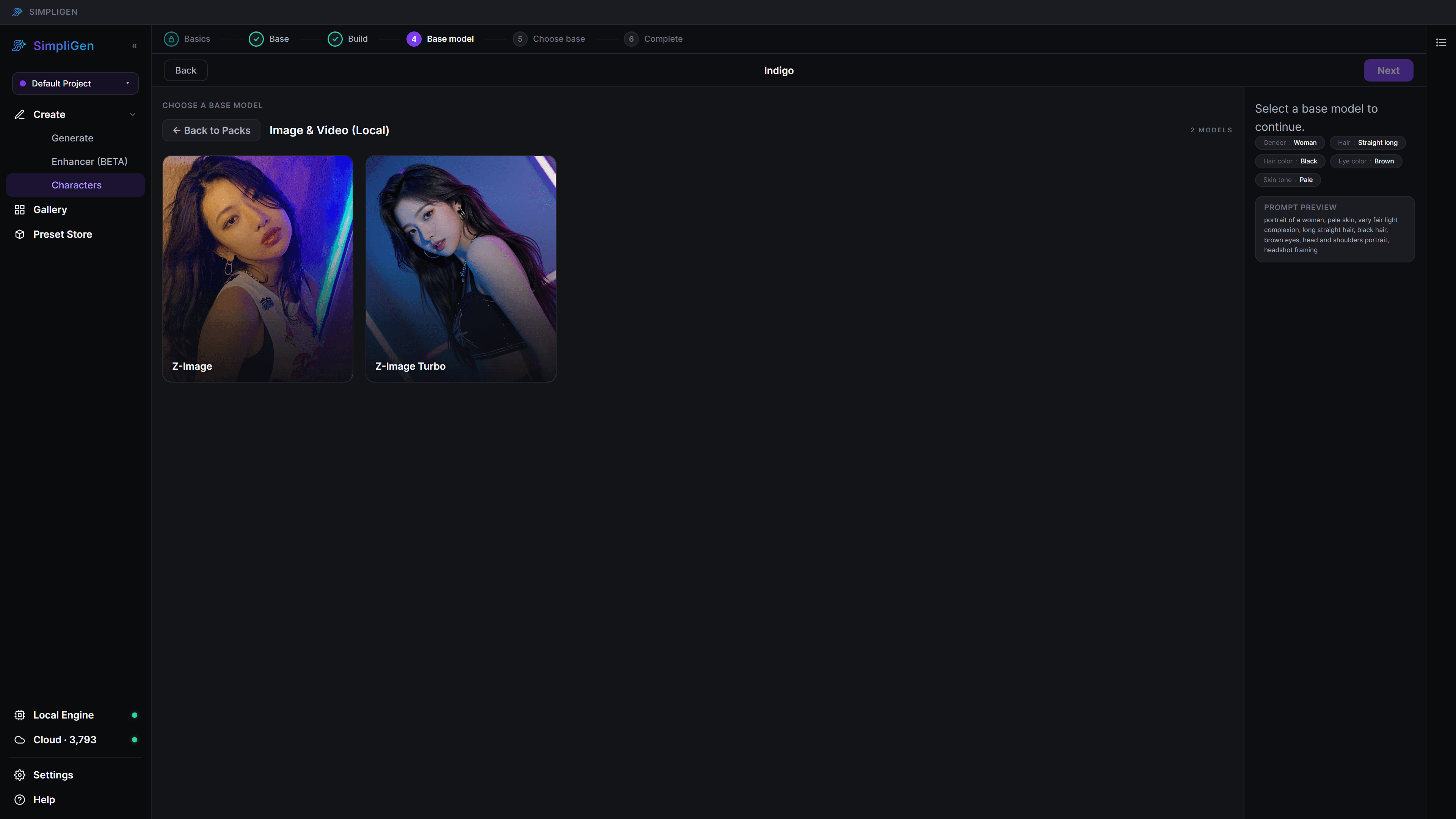Screen dimensions: 1456x819
Task: Click the Gender Woman tag
Action: click(1290, 143)
